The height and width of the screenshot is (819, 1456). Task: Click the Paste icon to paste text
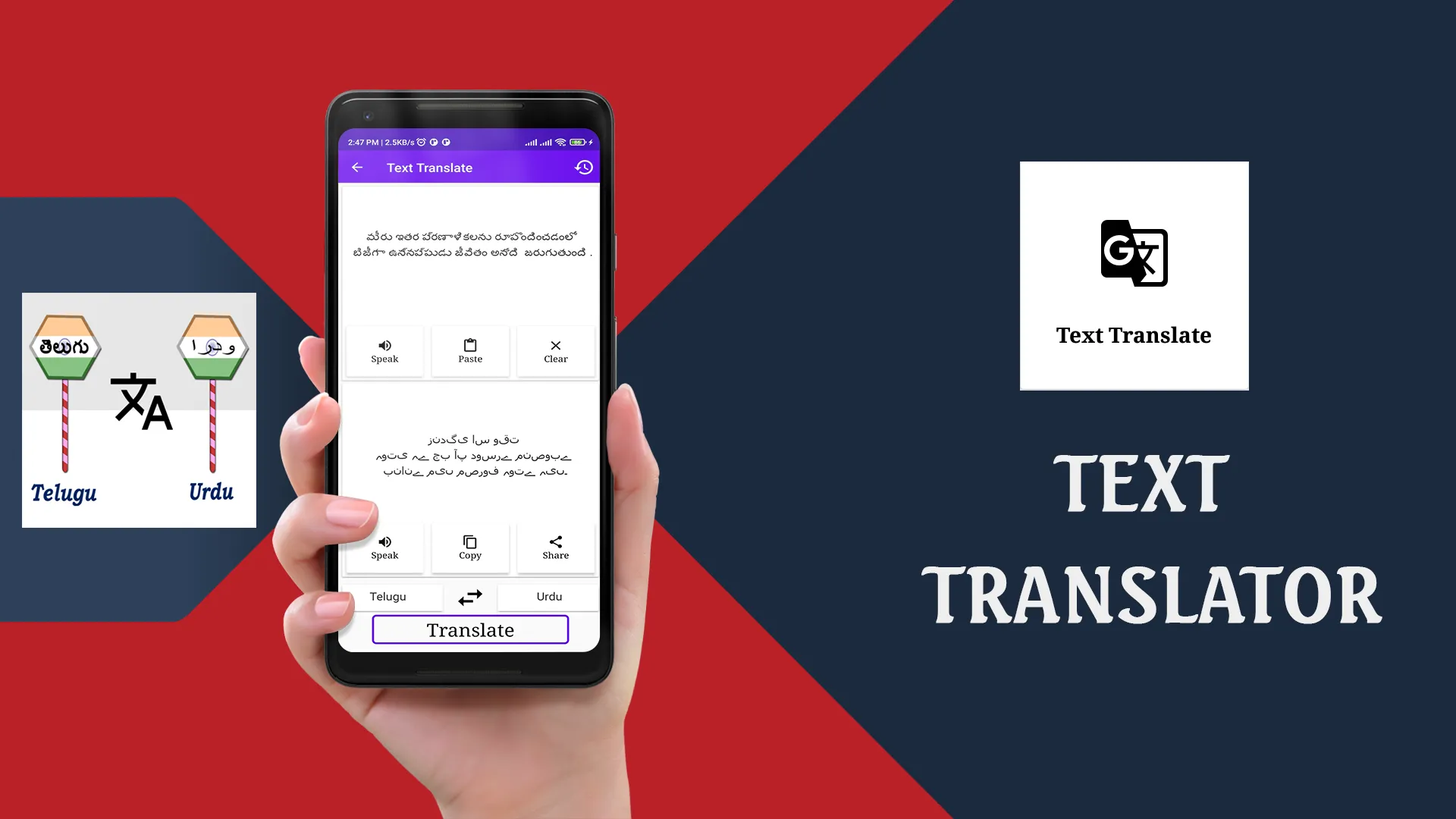(470, 349)
